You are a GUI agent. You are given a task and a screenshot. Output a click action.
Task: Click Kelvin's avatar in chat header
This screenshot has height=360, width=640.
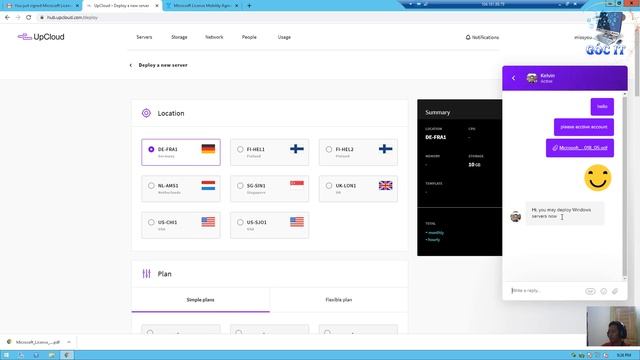coord(532,78)
